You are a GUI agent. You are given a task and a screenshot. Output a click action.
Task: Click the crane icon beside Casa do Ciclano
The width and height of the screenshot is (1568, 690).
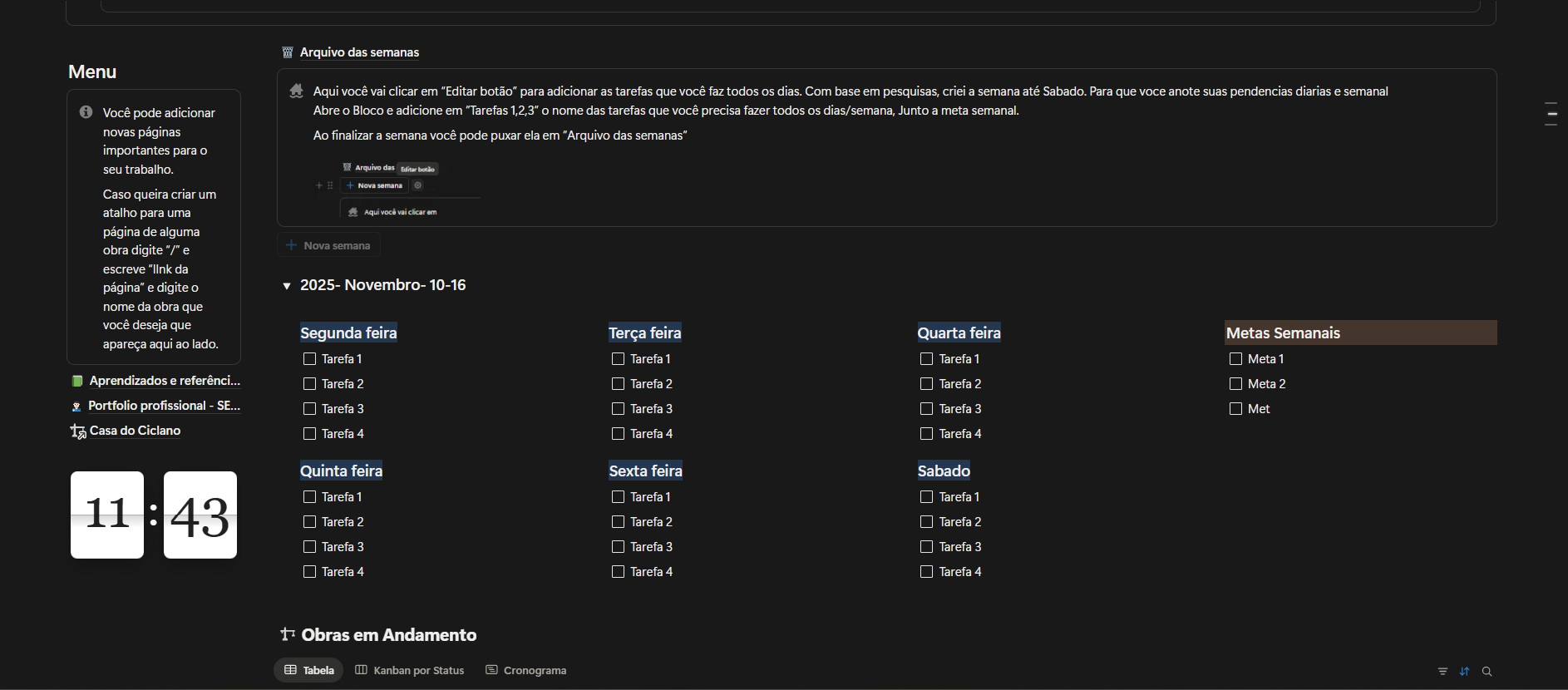(x=78, y=431)
